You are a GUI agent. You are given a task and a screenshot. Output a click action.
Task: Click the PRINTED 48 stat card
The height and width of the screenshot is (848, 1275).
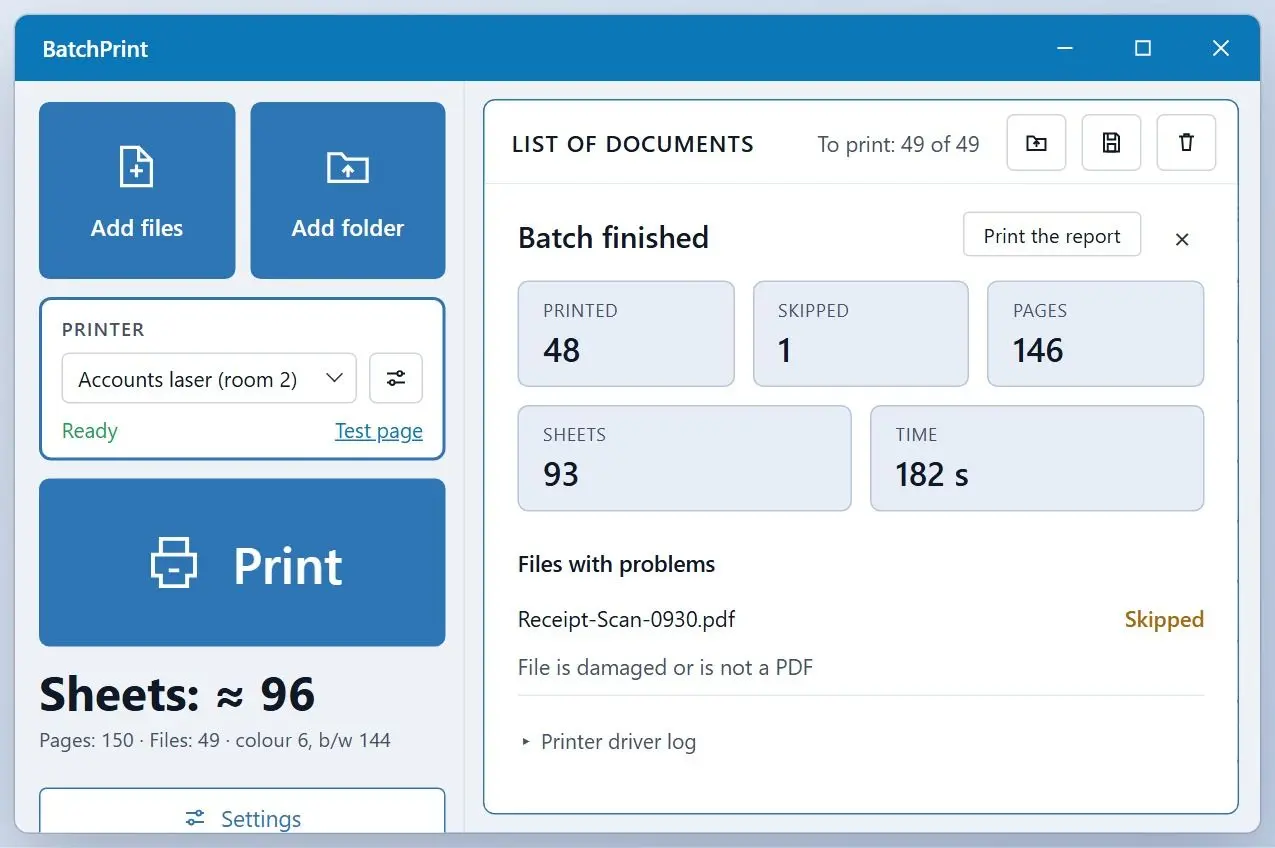point(626,333)
